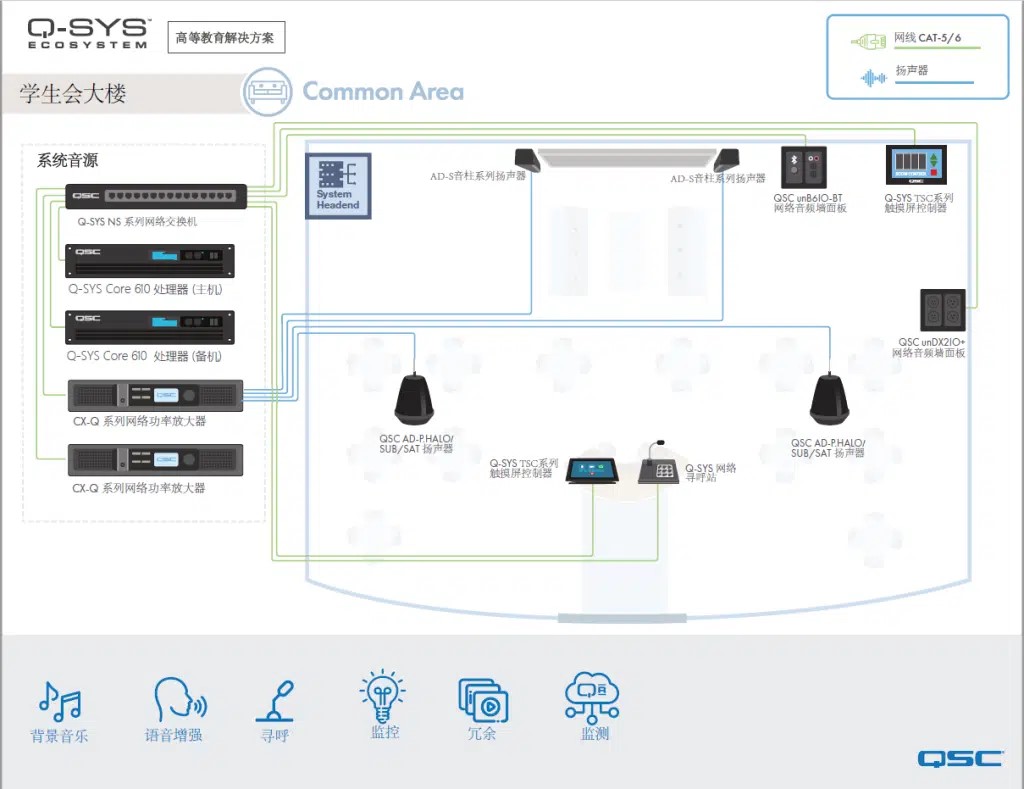This screenshot has height=789, width=1024.
Task: Click the 扬声器 legend text
Action: pos(912,71)
